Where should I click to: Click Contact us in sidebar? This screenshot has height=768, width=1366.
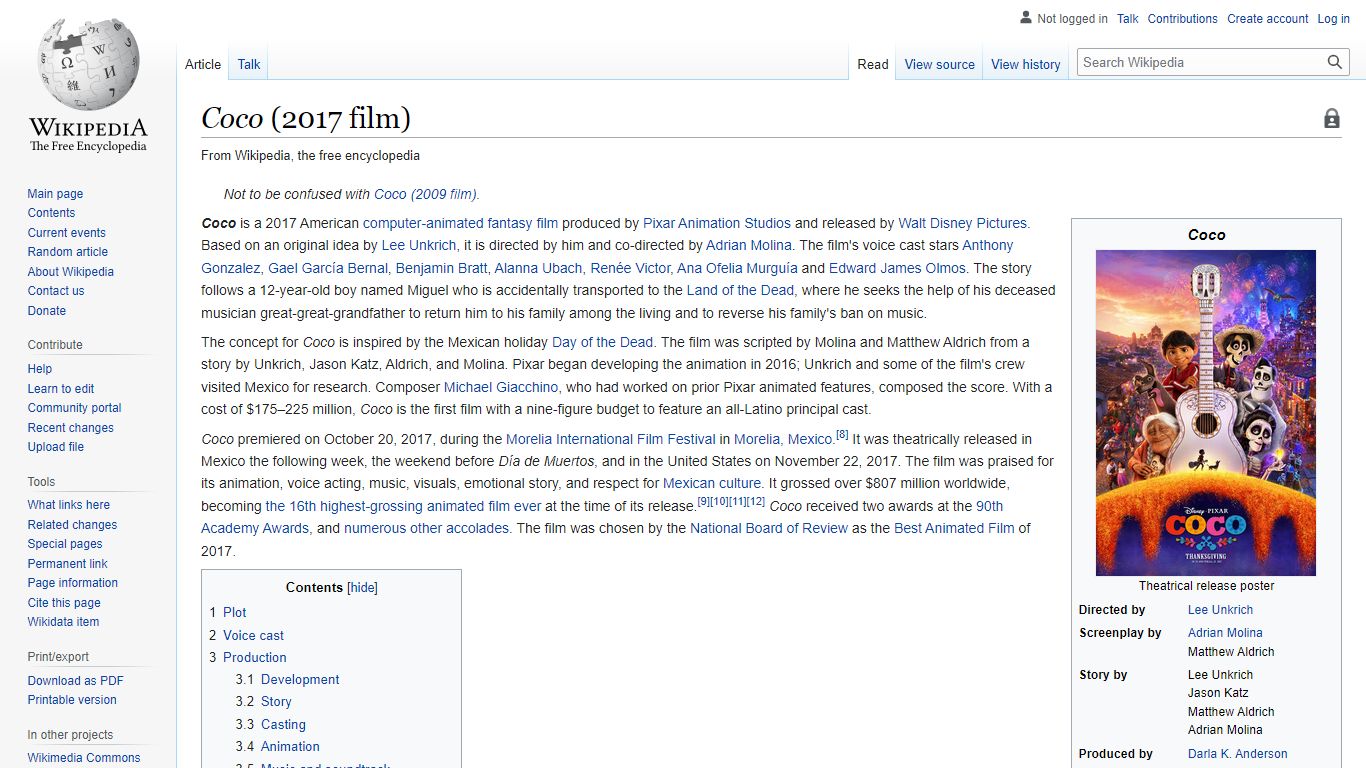click(x=56, y=291)
